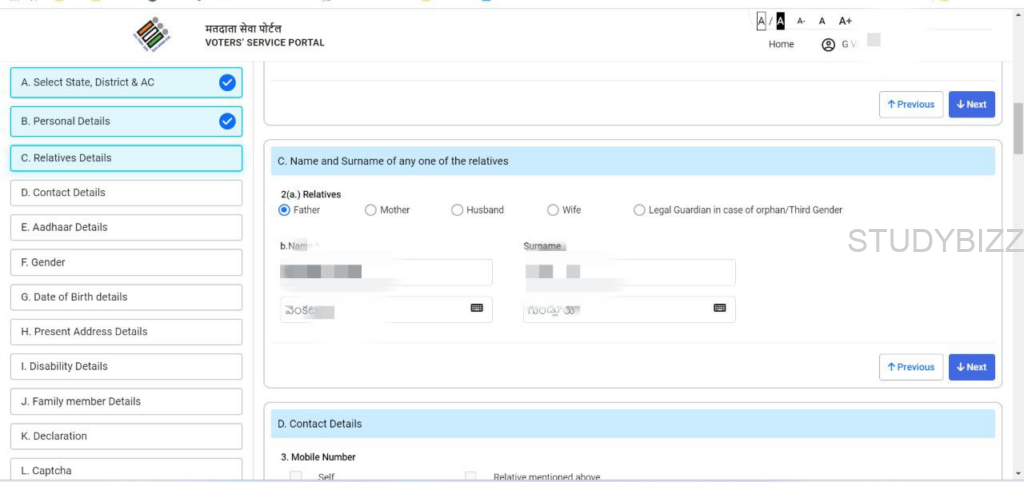The image size is (1024, 482).
Task: Tick the Self mobile number checkbox
Action: (x=296, y=477)
